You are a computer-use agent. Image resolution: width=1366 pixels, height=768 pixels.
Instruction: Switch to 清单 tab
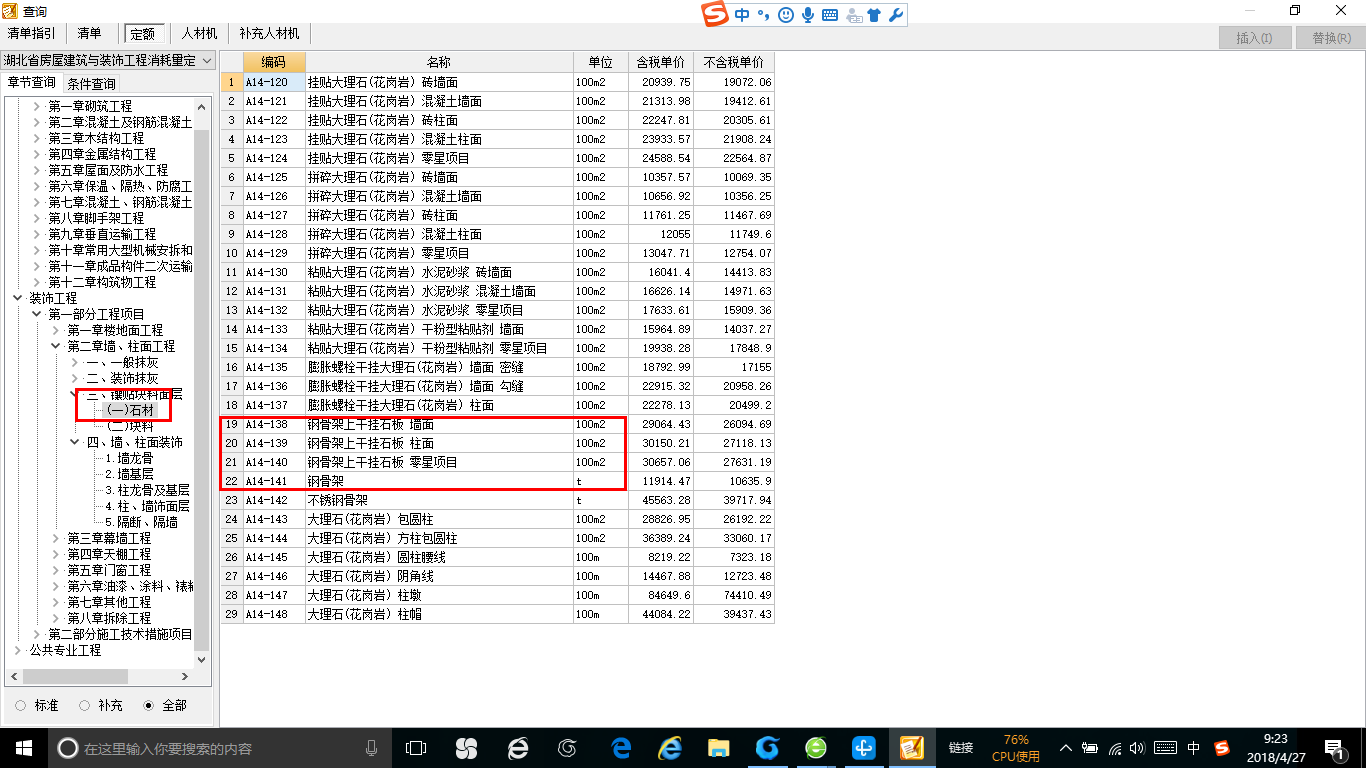click(90, 33)
